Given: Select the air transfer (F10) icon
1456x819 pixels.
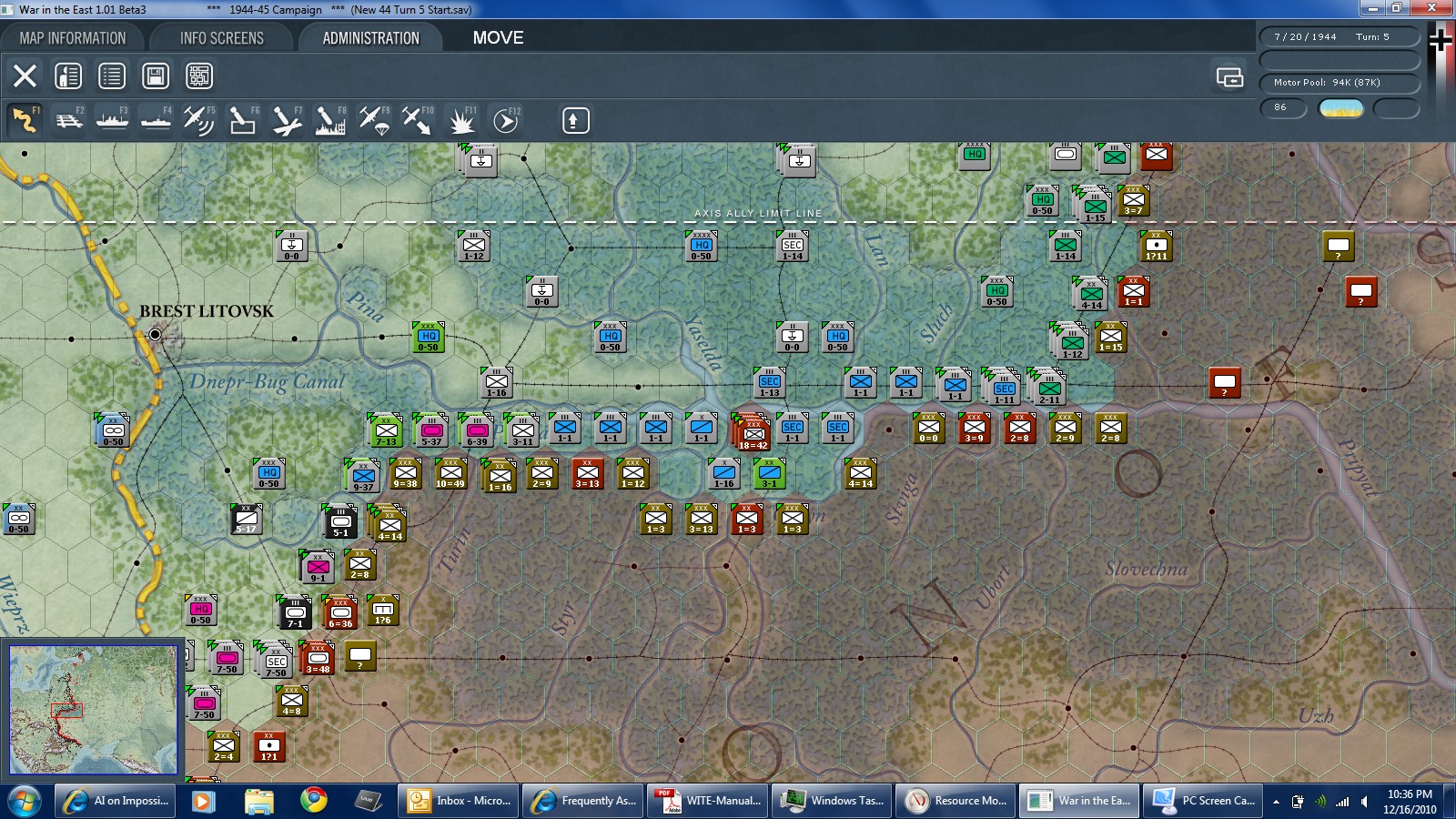Looking at the screenshot, I should click(418, 120).
